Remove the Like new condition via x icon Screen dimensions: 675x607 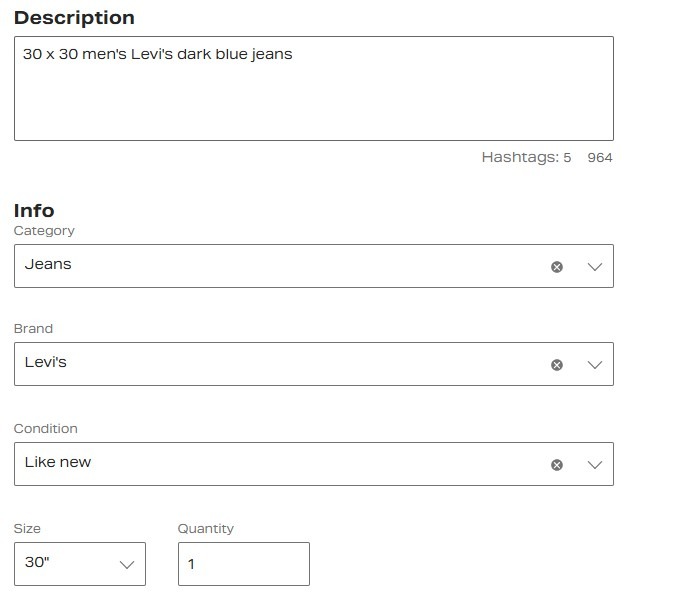pos(557,465)
